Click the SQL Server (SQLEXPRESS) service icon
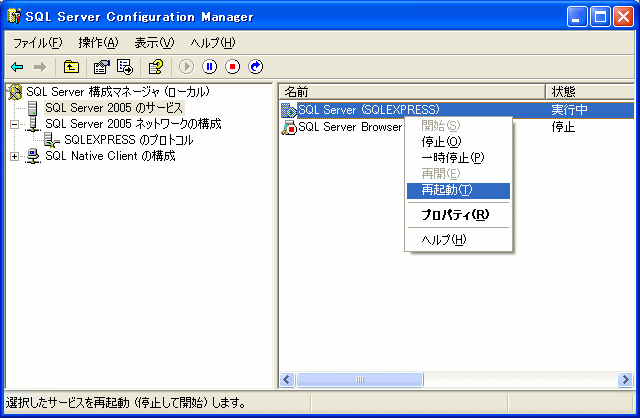640x418 pixels. pyautogui.click(x=289, y=110)
